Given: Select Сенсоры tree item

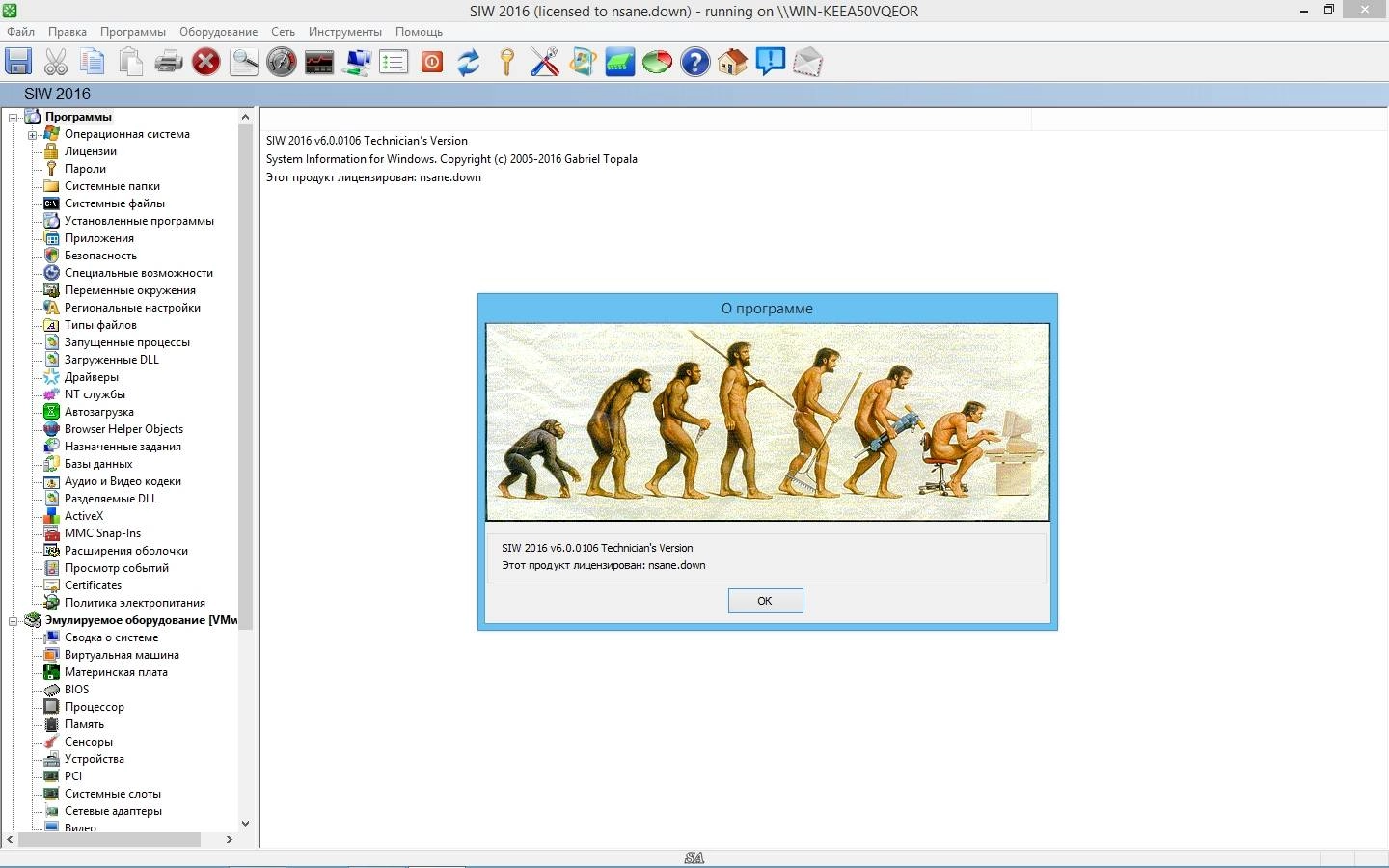Looking at the screenshot, I should click(89, 742).
